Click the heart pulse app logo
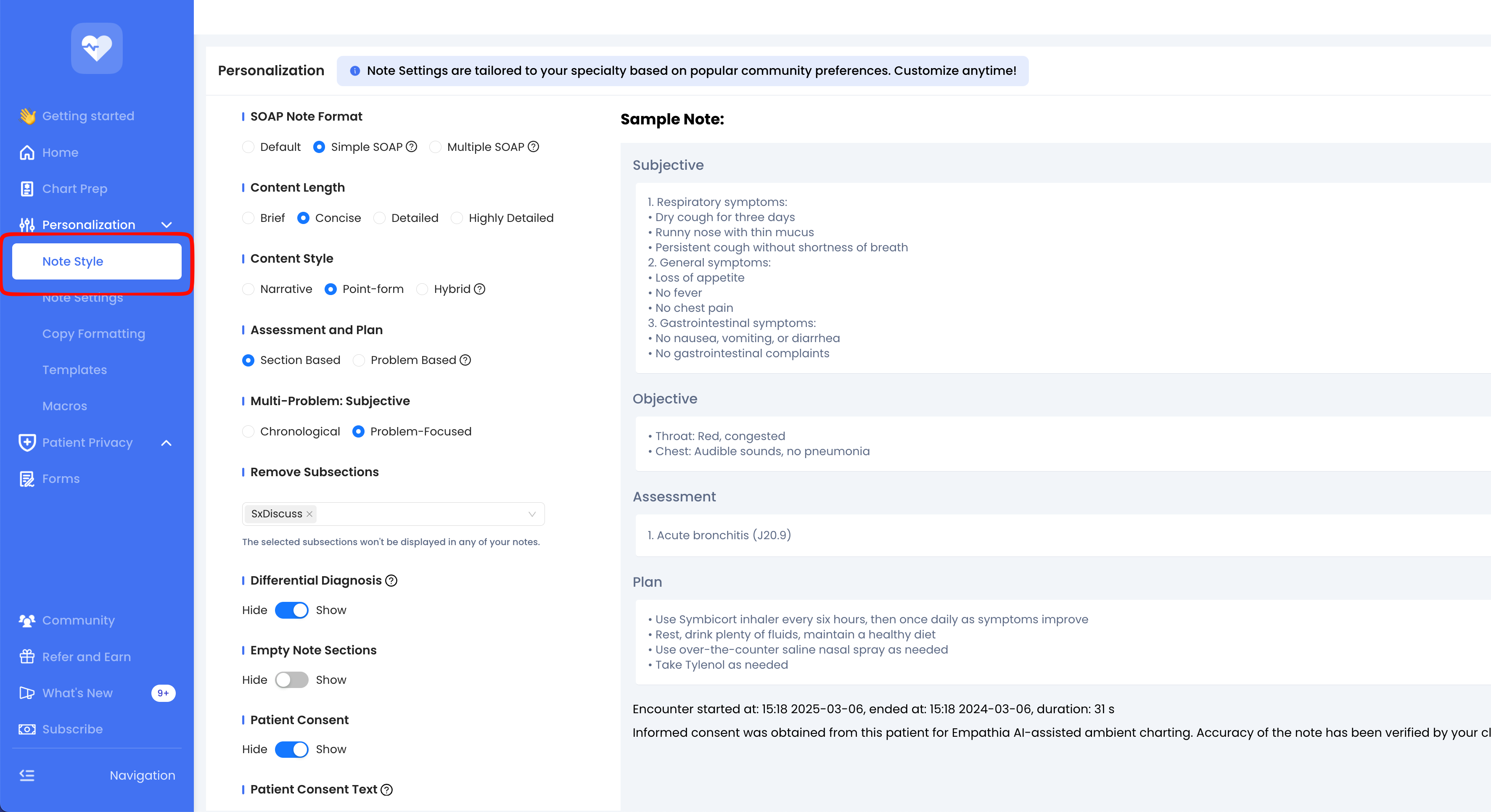 click(97, 48)
